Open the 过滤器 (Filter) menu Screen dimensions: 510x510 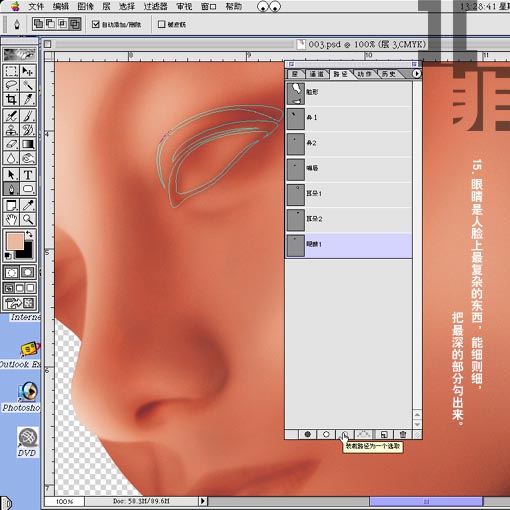155,6
